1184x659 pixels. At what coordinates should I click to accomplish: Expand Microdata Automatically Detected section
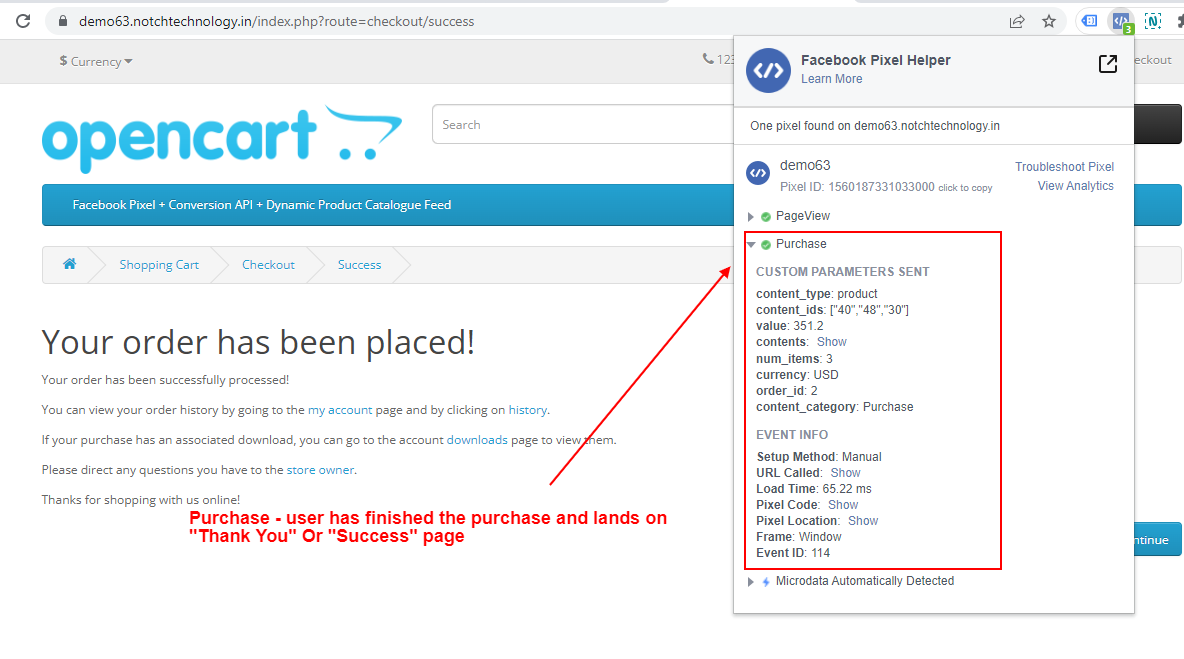click(751, 581)
